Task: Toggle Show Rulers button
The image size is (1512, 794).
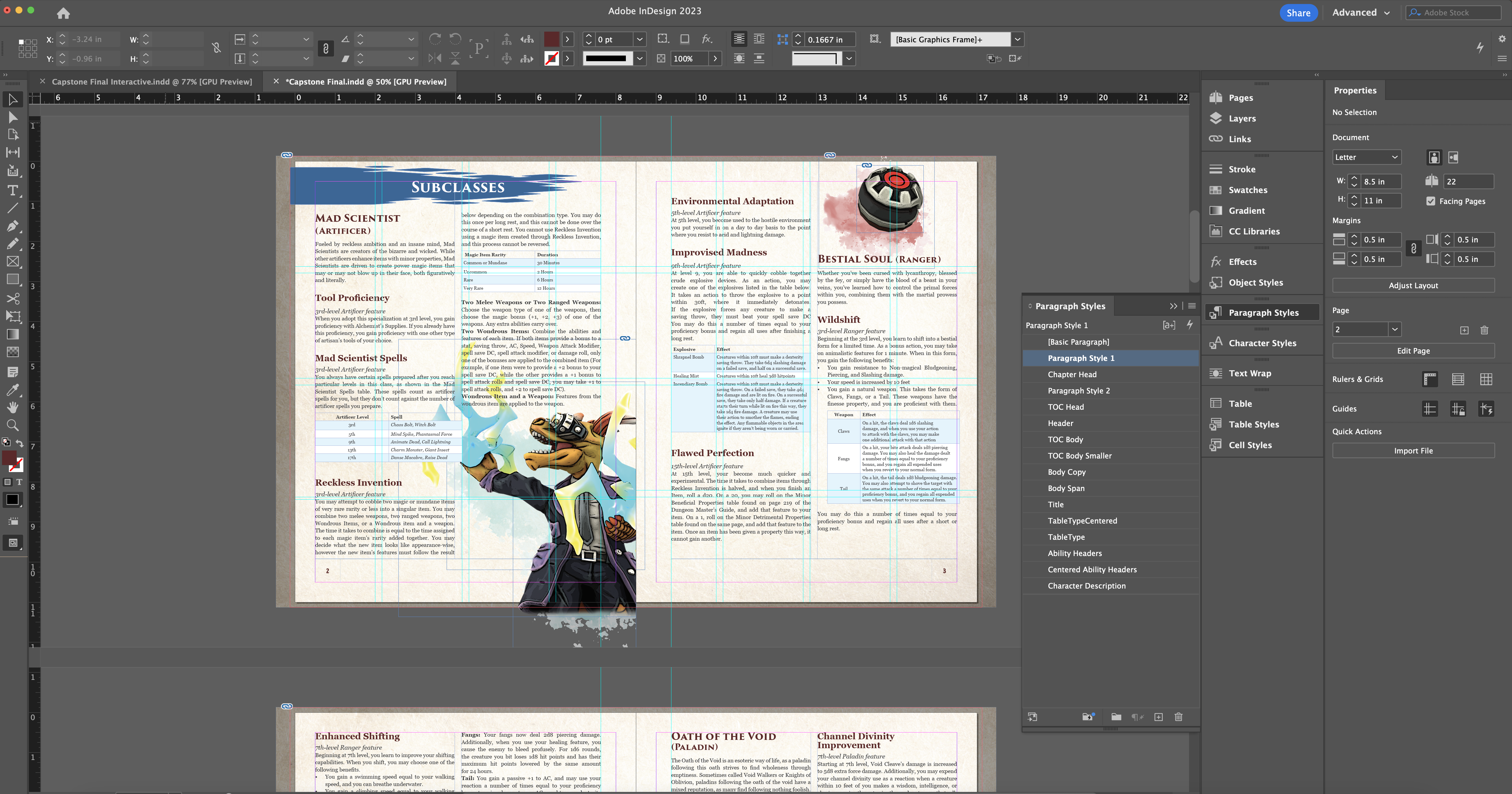Action: pyautogui.click(x=1430, y=379)
